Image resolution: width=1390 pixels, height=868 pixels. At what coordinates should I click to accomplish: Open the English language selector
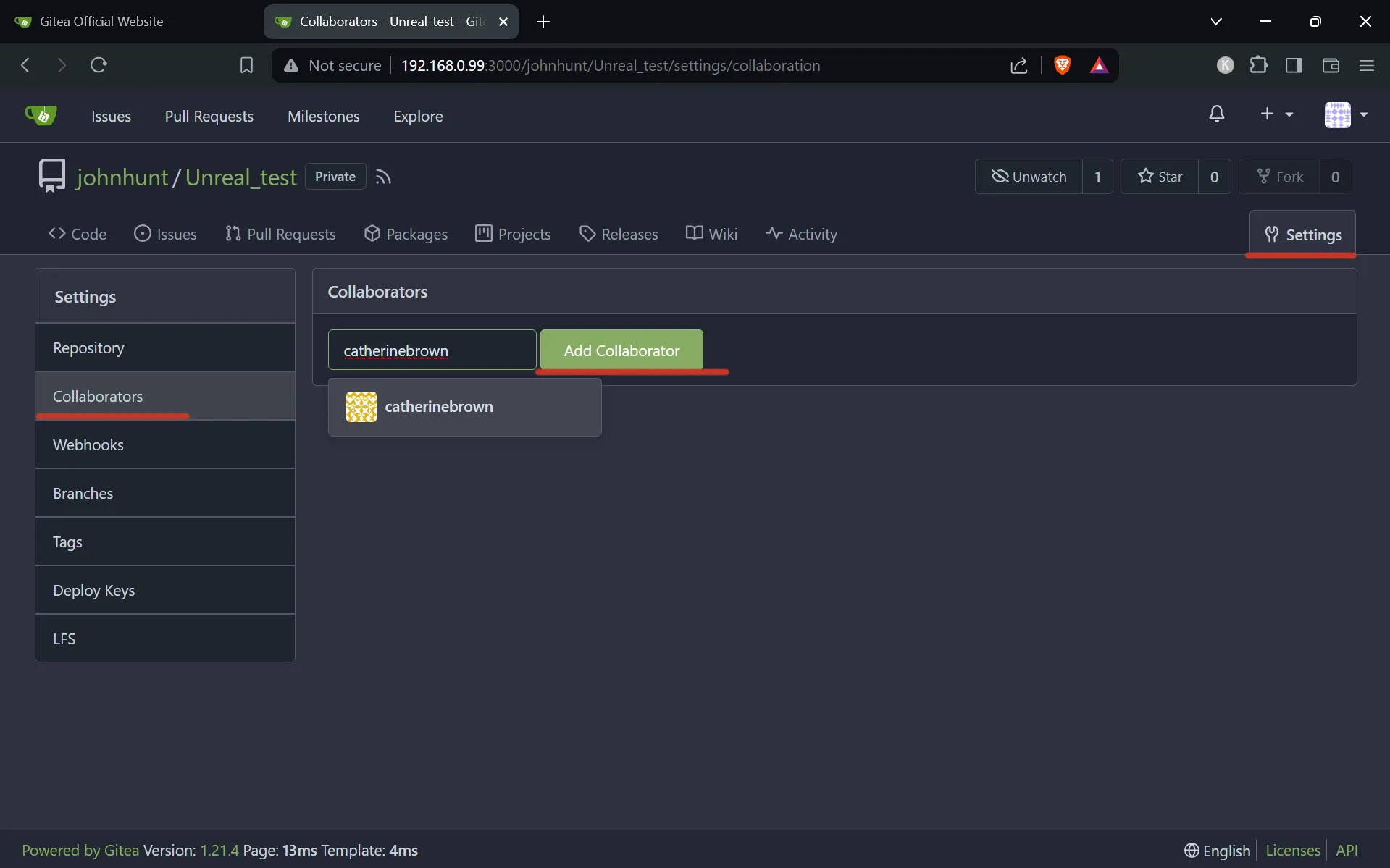click(x=1218, y=851)
